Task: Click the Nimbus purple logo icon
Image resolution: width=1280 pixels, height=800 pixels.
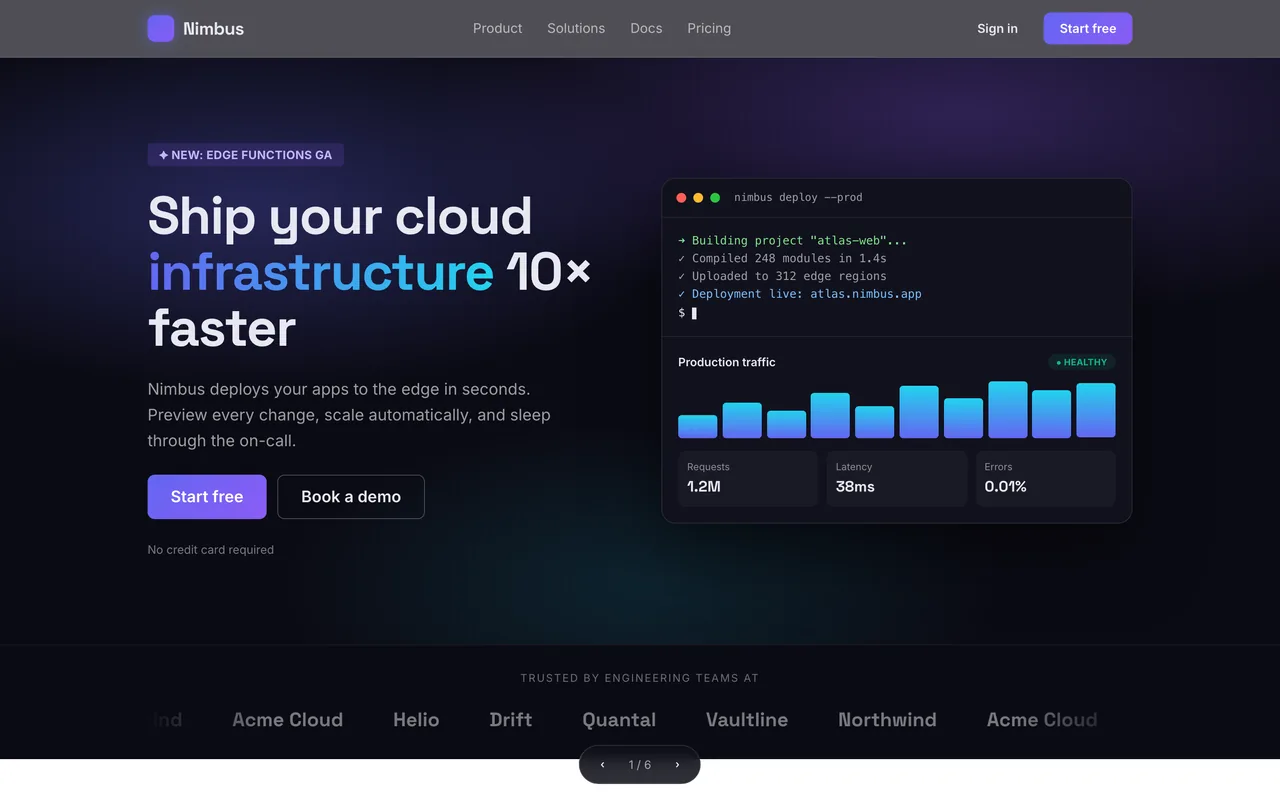Action: click(161, 28)
